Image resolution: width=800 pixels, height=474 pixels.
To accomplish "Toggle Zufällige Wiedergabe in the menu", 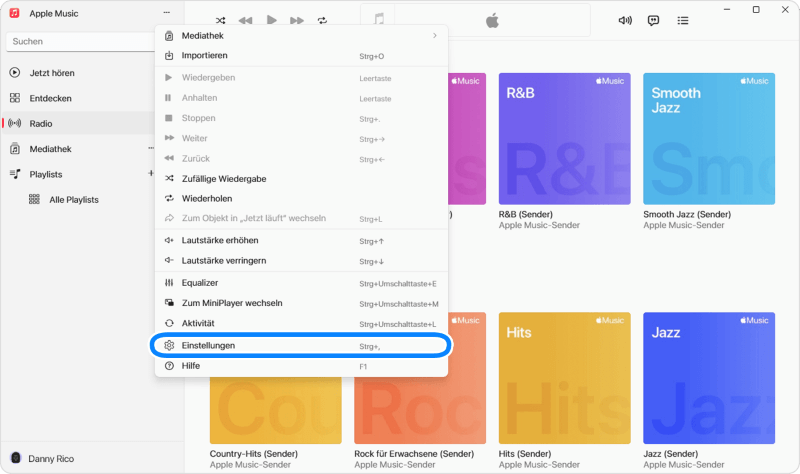I will click(x=302, y=179).
